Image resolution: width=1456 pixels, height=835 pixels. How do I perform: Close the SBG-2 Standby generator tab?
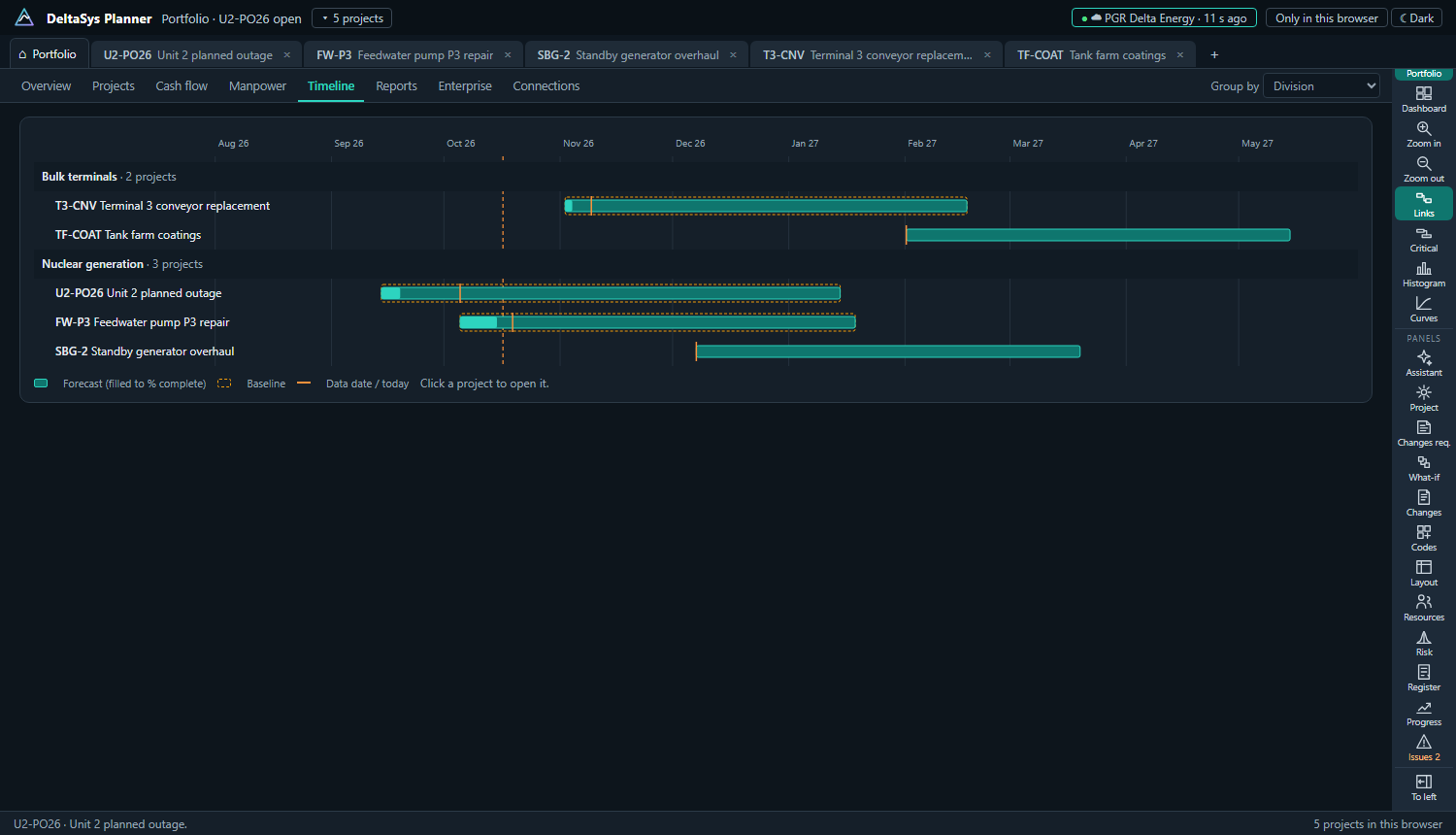pyautogui.click(x=733, y=55)
